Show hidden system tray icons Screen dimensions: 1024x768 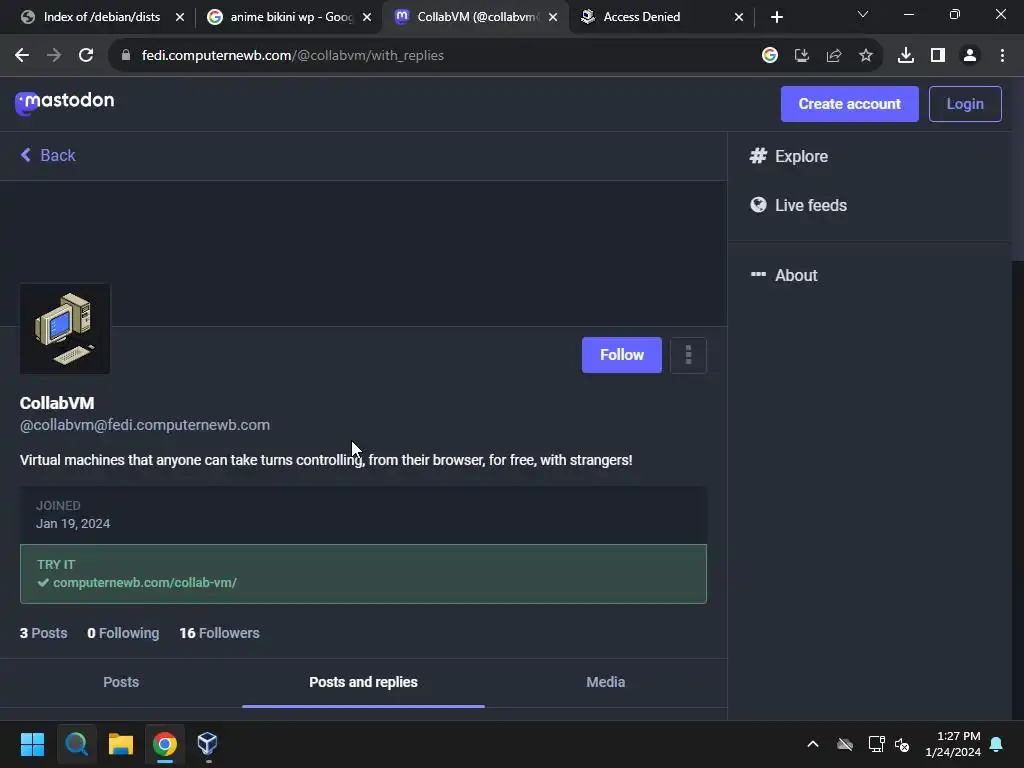click(x=813, y=744)
